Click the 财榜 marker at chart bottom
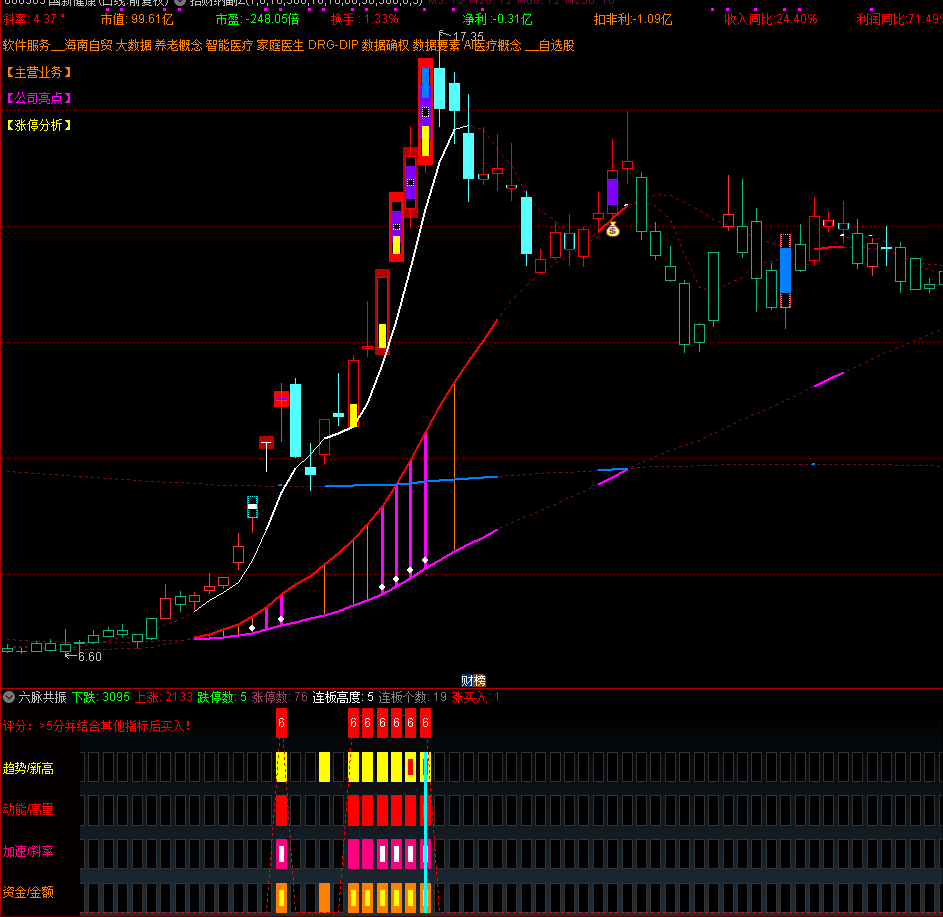943x917 pixels. [x=472, y=680]
